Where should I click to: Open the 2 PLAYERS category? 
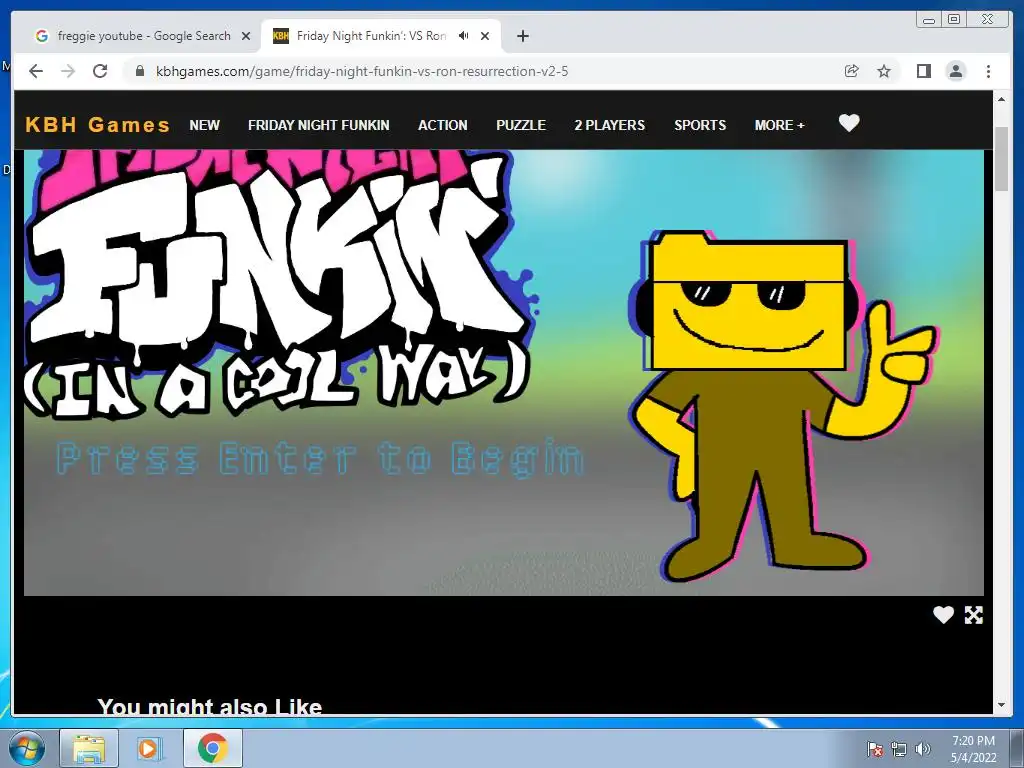click(x=610, y=125)
